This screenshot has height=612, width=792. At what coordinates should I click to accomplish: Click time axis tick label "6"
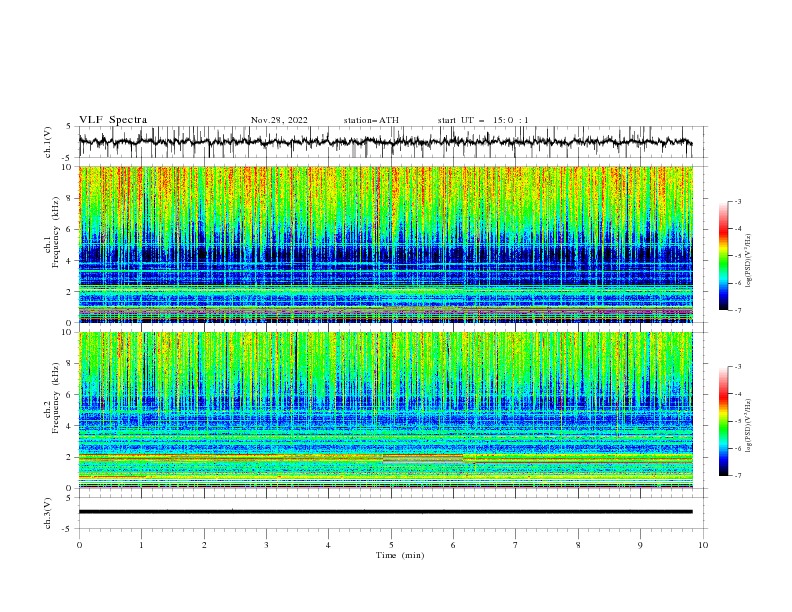[x=453, y=545]
